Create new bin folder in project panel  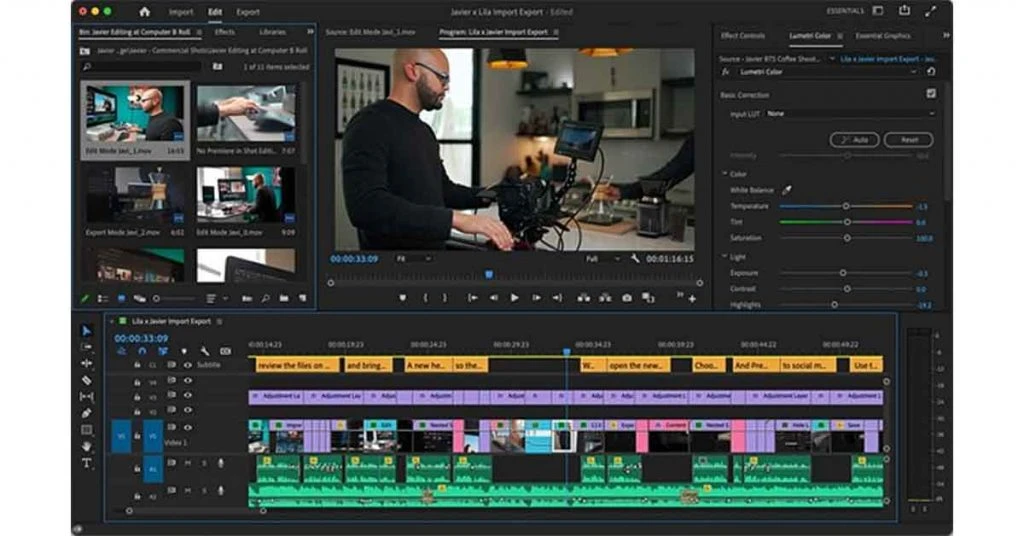284,298
